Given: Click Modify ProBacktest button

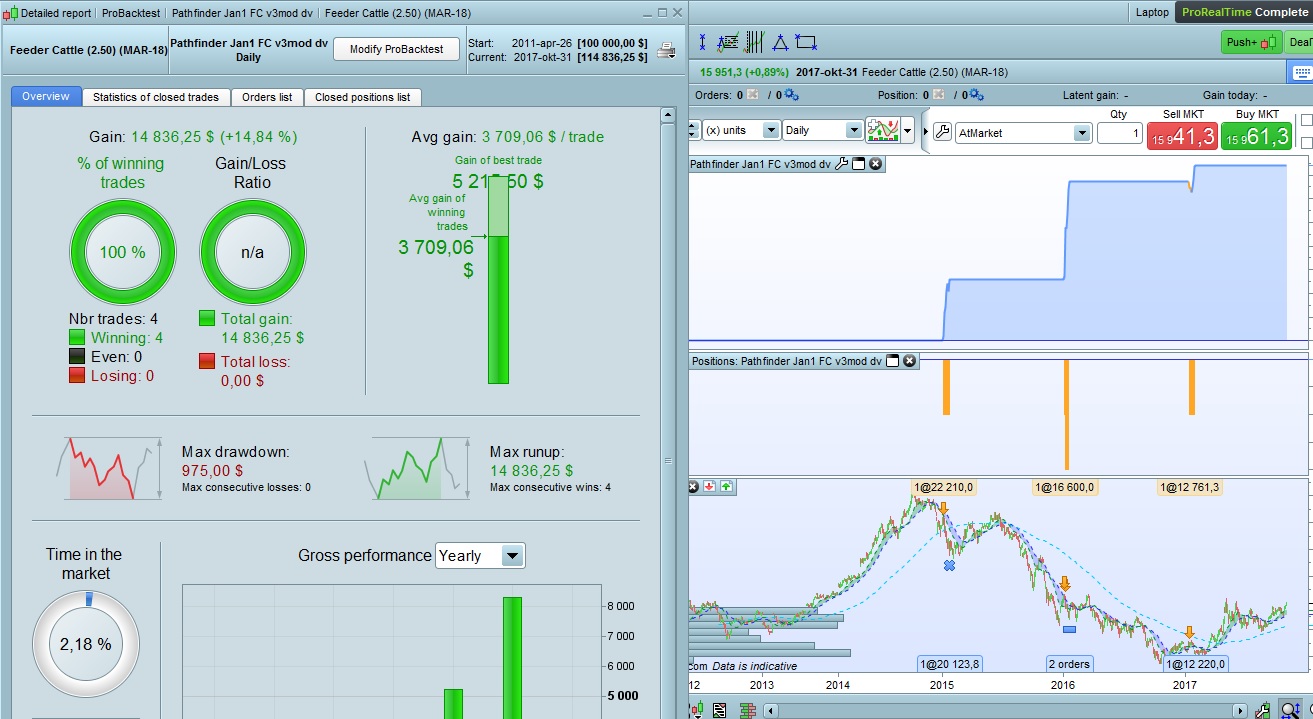Looking at the screenshot, I should [x=396, y=49].
